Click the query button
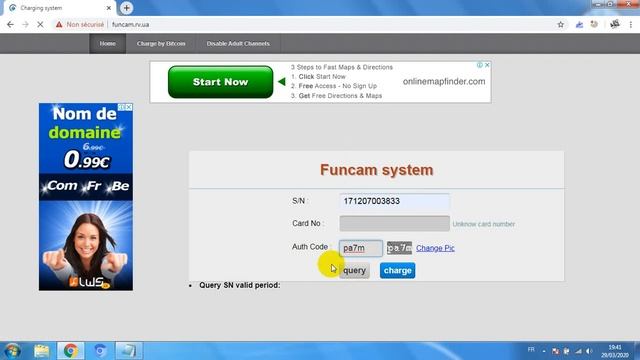The width and height of the screenshot is (640, 360). point(354,271)
